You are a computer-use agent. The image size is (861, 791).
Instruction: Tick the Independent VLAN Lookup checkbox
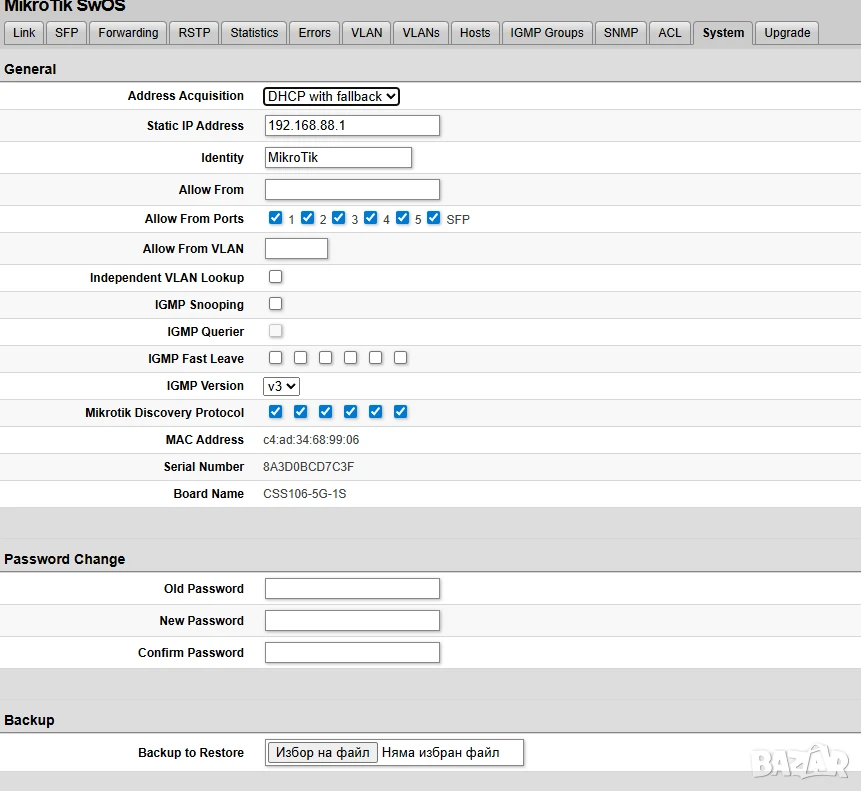pos(276,277)
